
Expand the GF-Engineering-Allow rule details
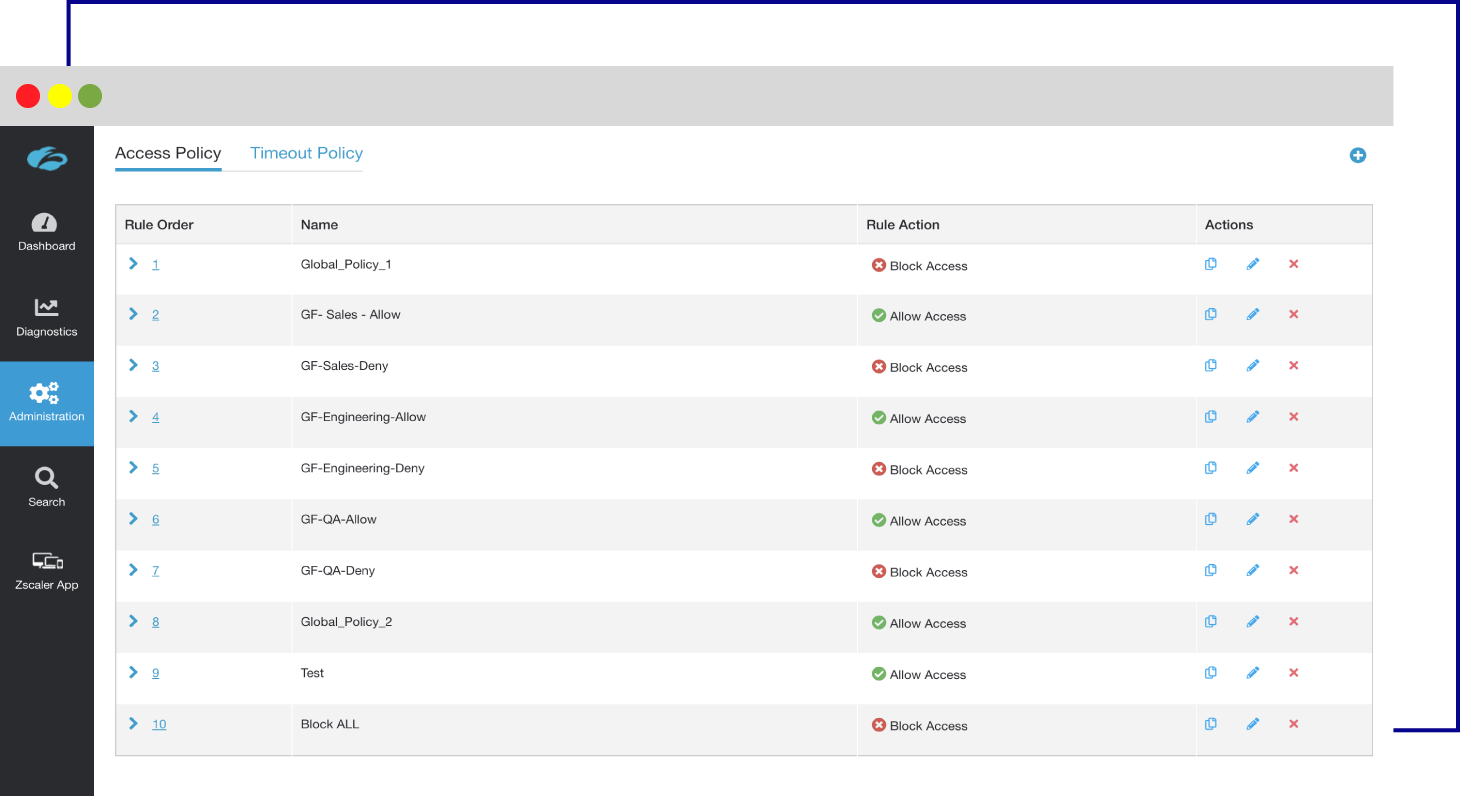[x=132, y=416]
